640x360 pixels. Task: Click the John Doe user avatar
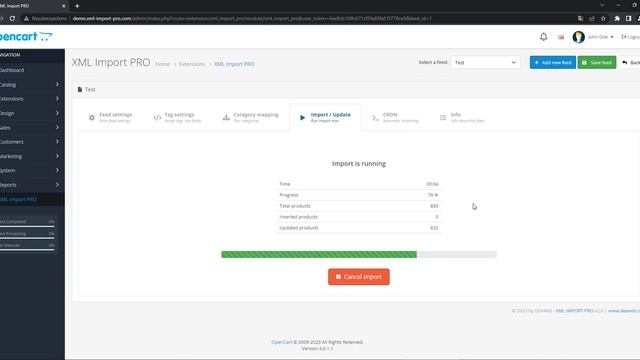pos(578,37)
